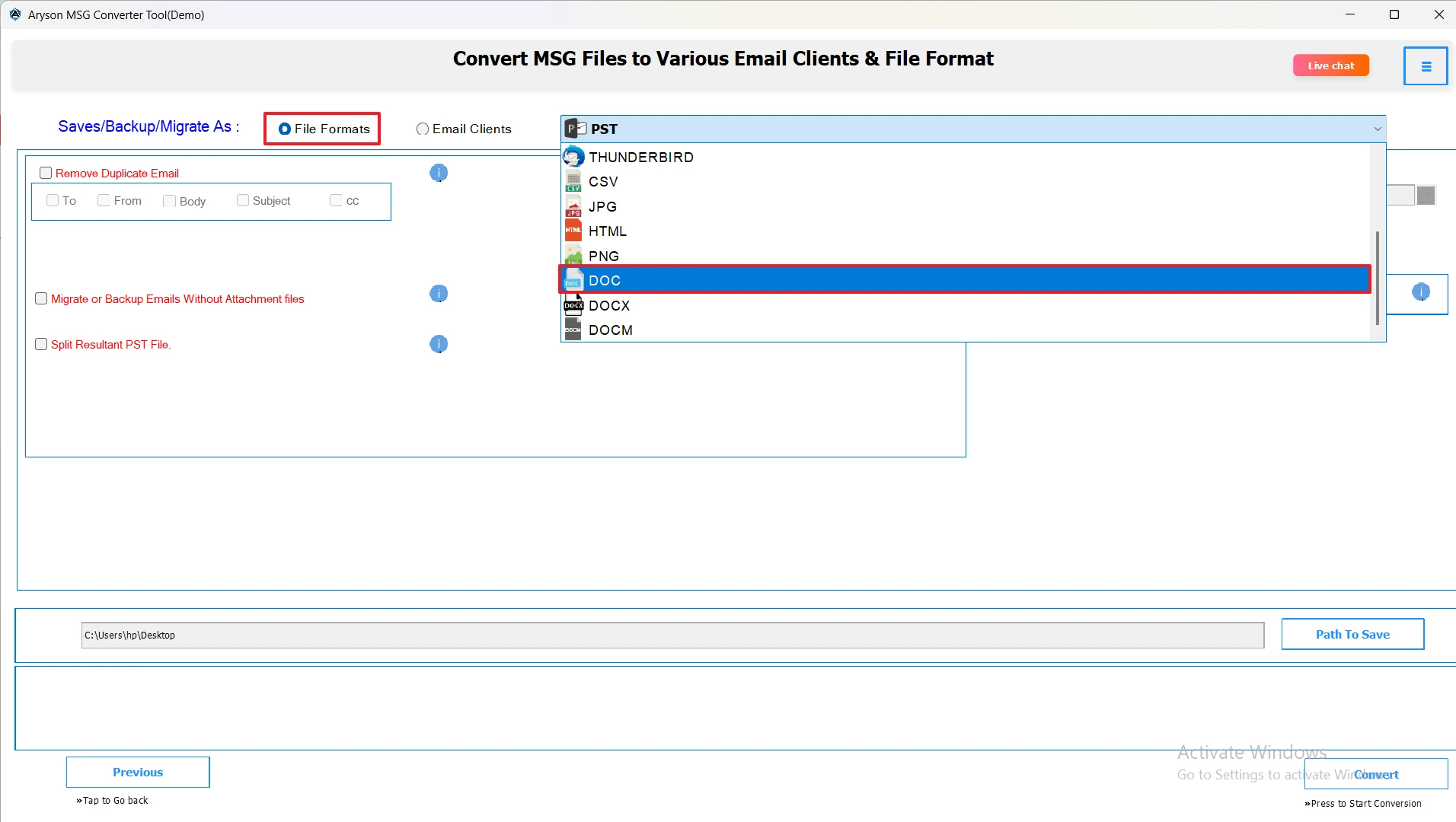
Task: Click the PST Outlook icon in combo box
Action: [x=576, y=129]
